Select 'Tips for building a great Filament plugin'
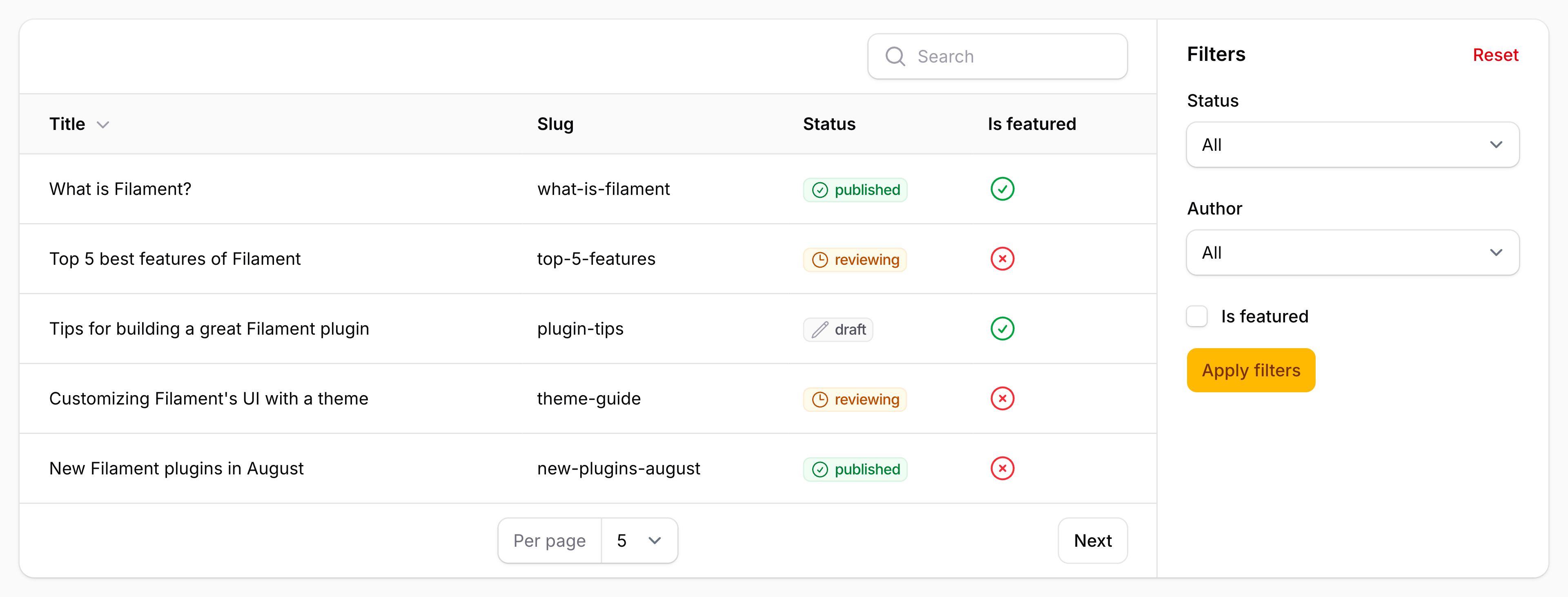The image size is (1568, 597). click(x=209, y=329)
